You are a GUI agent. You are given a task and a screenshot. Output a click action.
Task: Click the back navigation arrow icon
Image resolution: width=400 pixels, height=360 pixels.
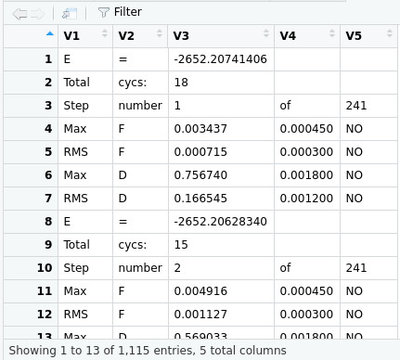coord(20,14)
